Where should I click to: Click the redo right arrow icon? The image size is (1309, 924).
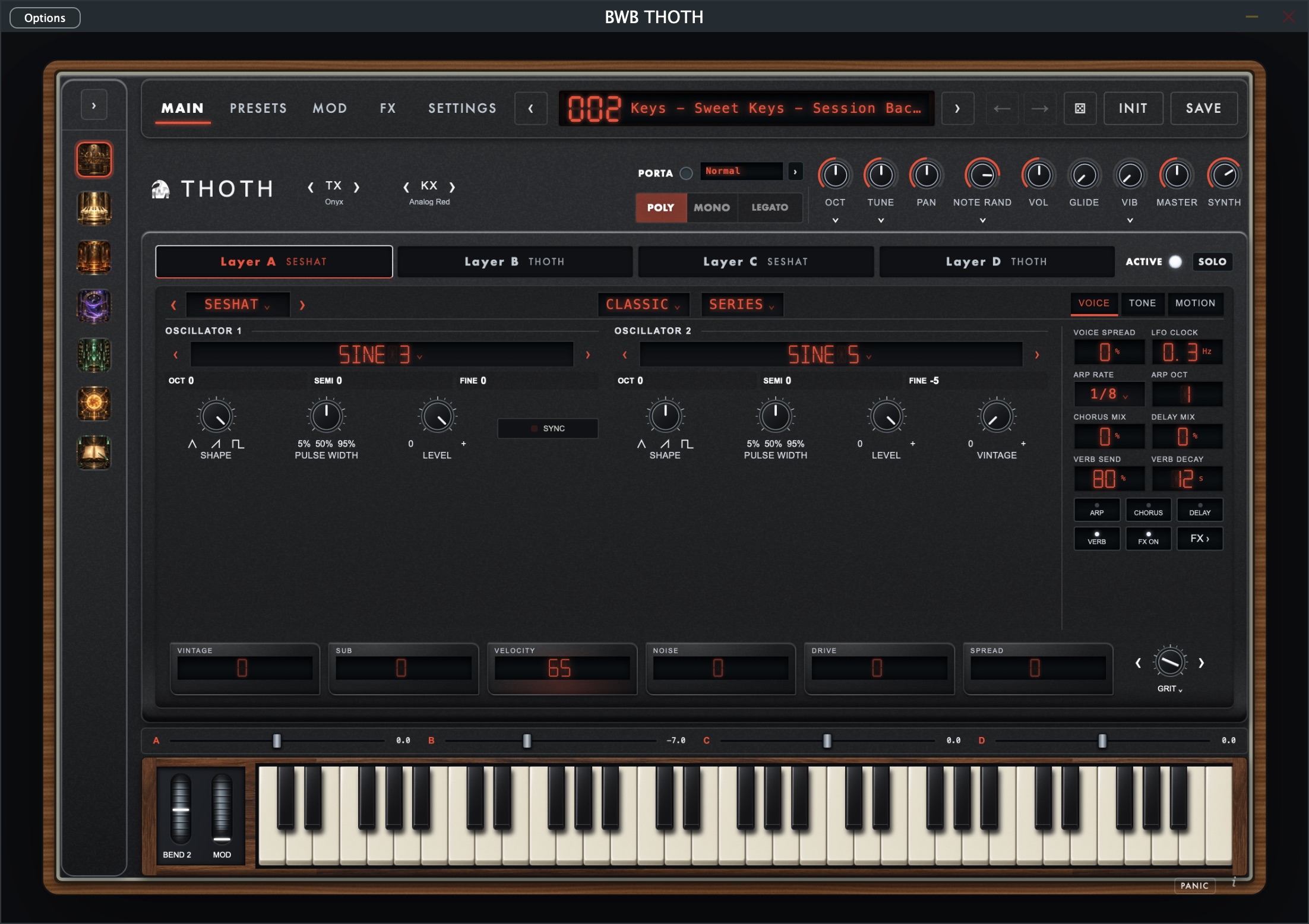click(x=1040, y=109)
